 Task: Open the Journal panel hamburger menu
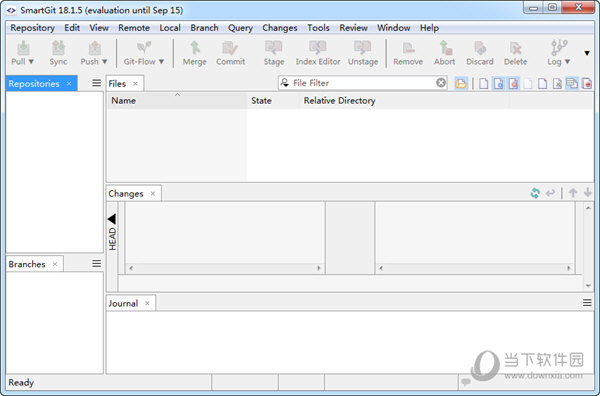587,303
